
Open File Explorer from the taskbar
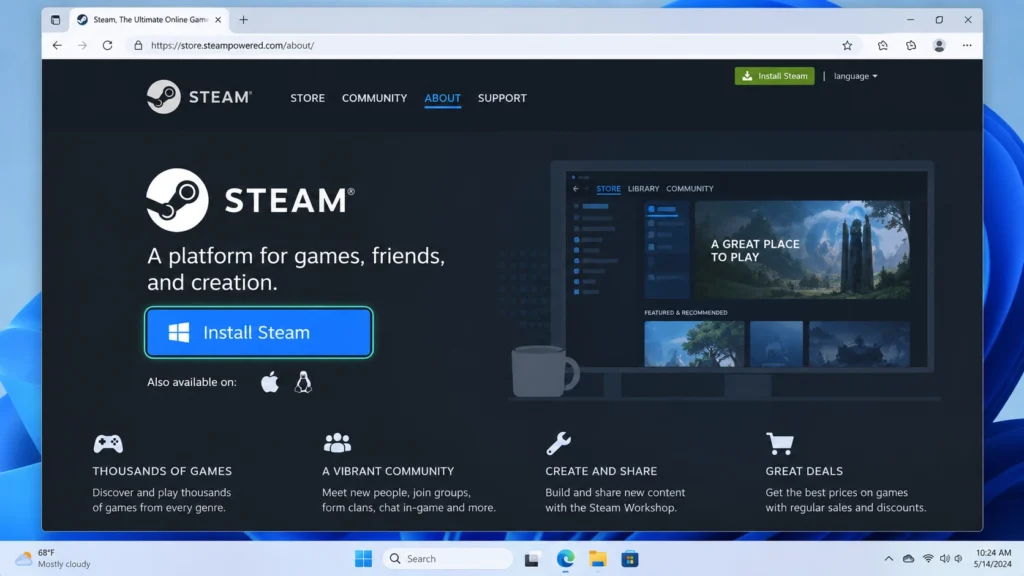[598, 559]
